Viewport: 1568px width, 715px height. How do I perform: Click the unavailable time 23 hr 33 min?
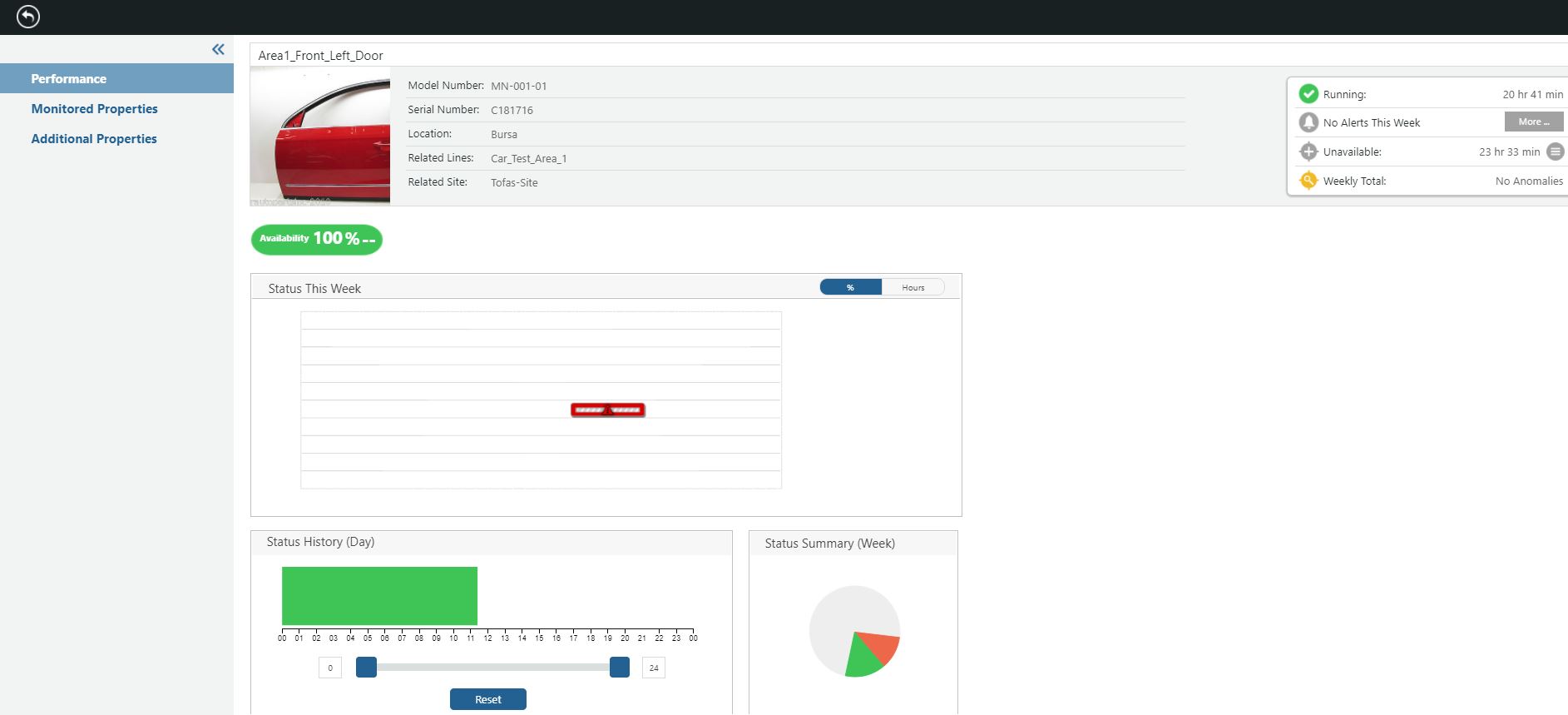(x=1509, y=151)
